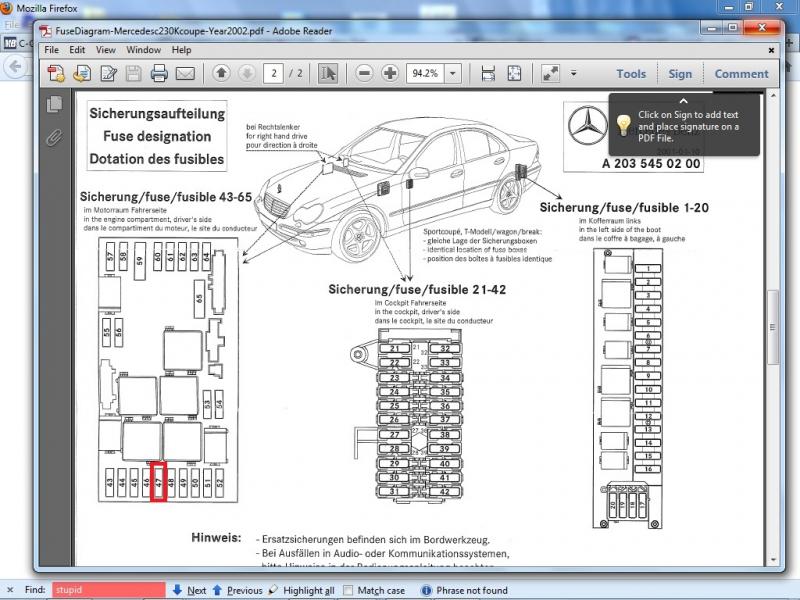Click fuse 47 in the engine fuse box

(159, 481)
